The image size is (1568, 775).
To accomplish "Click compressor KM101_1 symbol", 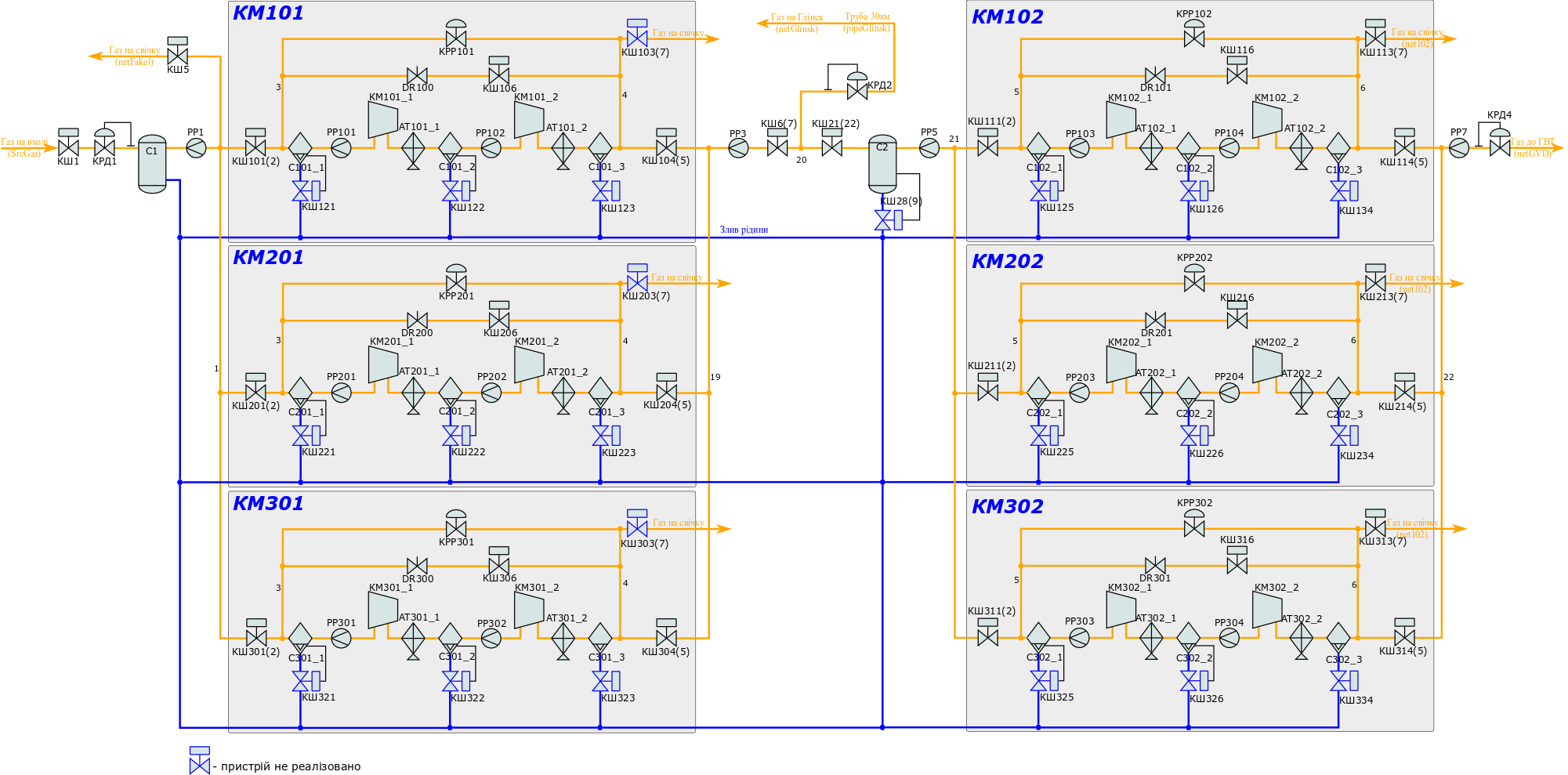I will pos(382,119).
